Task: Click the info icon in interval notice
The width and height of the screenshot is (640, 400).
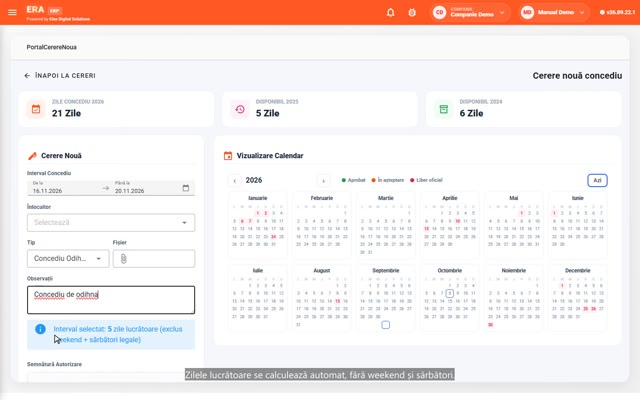Action: coord(40,329)
